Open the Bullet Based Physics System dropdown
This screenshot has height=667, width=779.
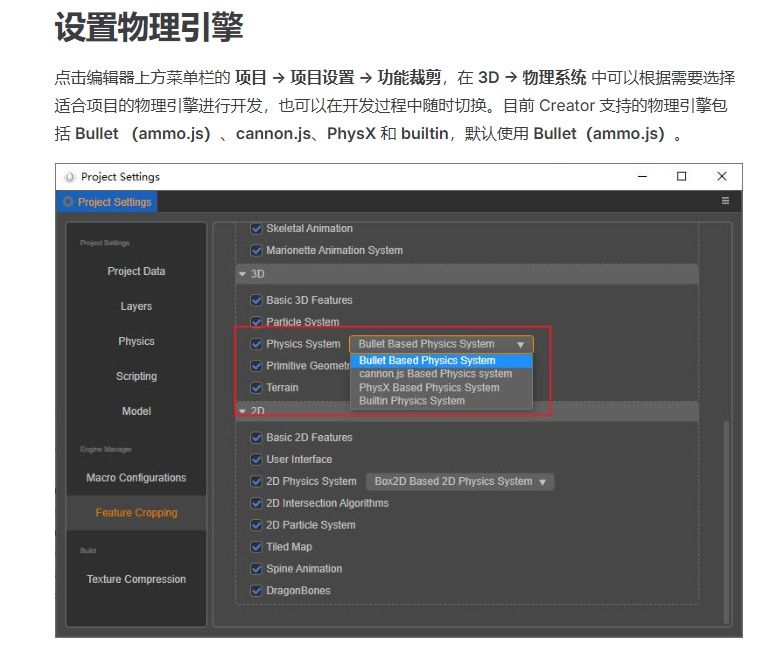tap(441, 344)
